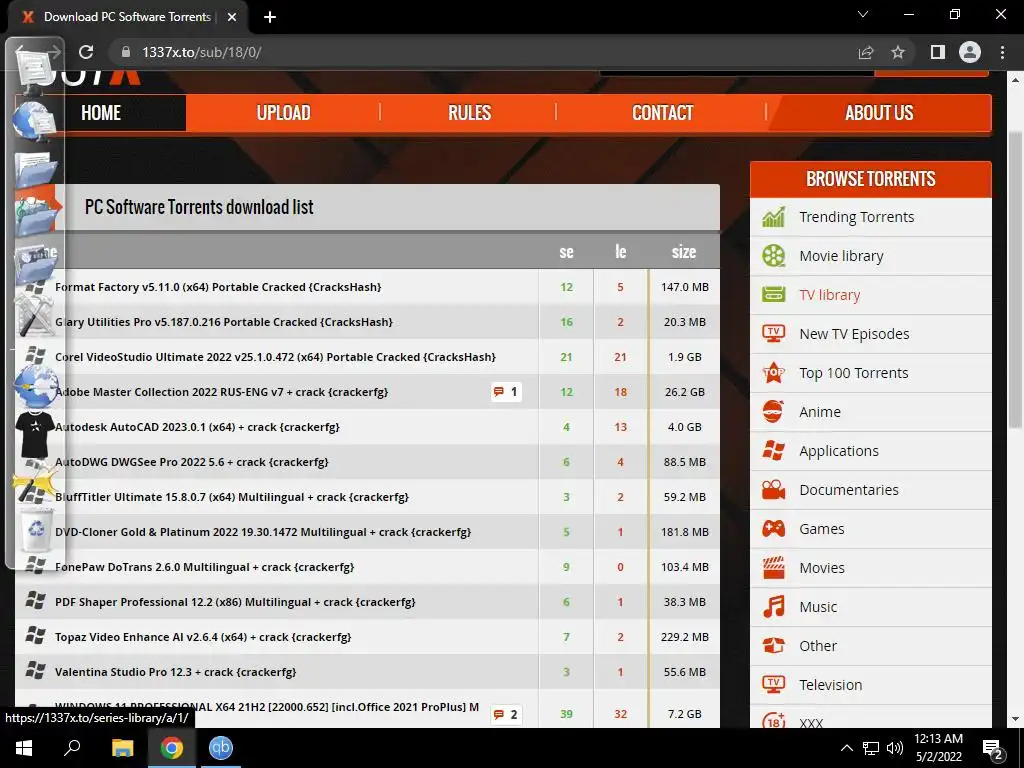Viewport: 1024px width, 768px height.
Task: Click the share page icon in address bar
Action: pos(866,52)
